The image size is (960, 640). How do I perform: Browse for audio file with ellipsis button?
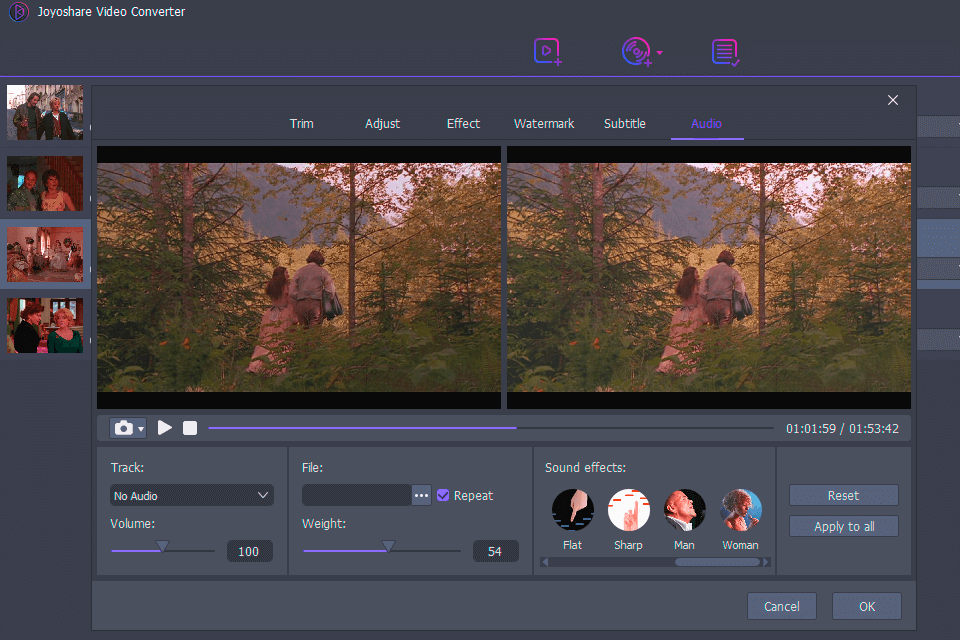(421, 495)
